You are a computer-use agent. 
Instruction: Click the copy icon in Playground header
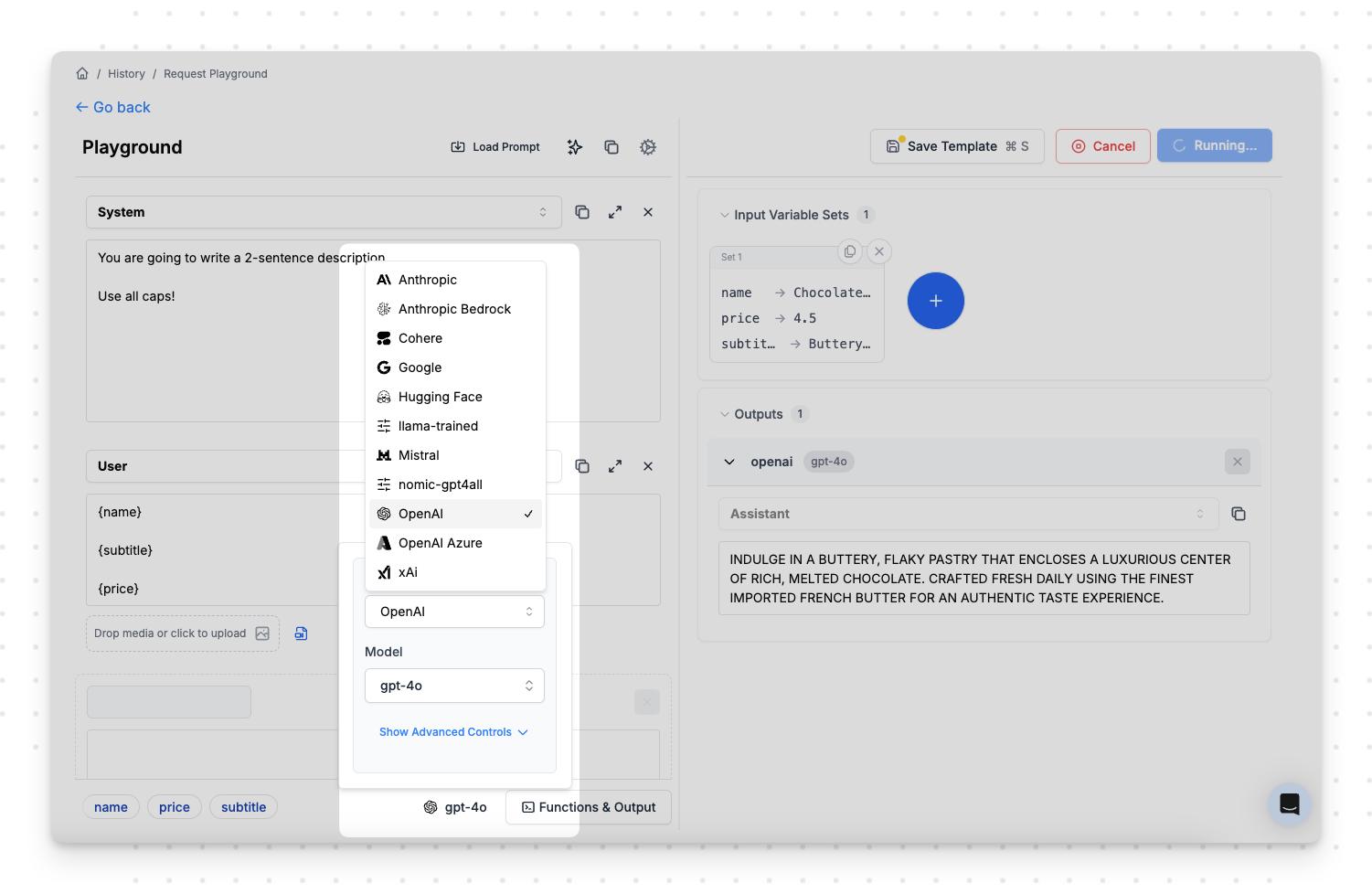pos(612,147)
